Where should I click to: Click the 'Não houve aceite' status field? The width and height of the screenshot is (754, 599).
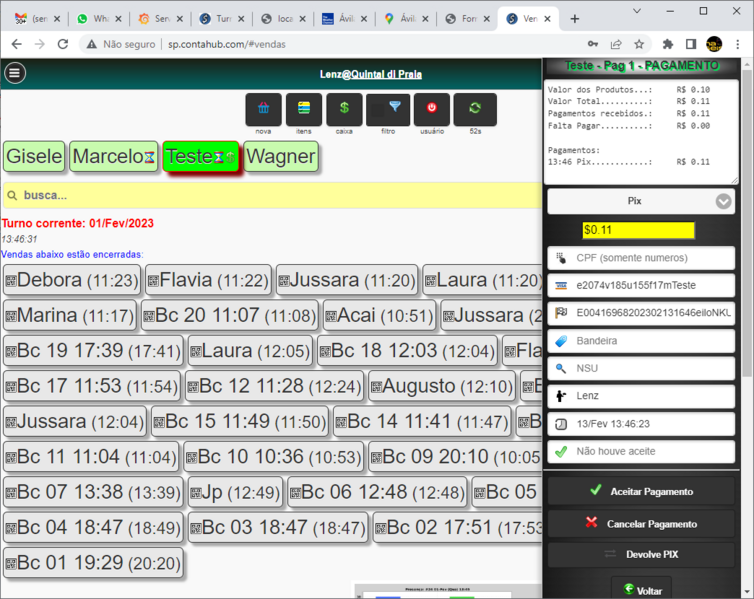click(x=641, y=451)
